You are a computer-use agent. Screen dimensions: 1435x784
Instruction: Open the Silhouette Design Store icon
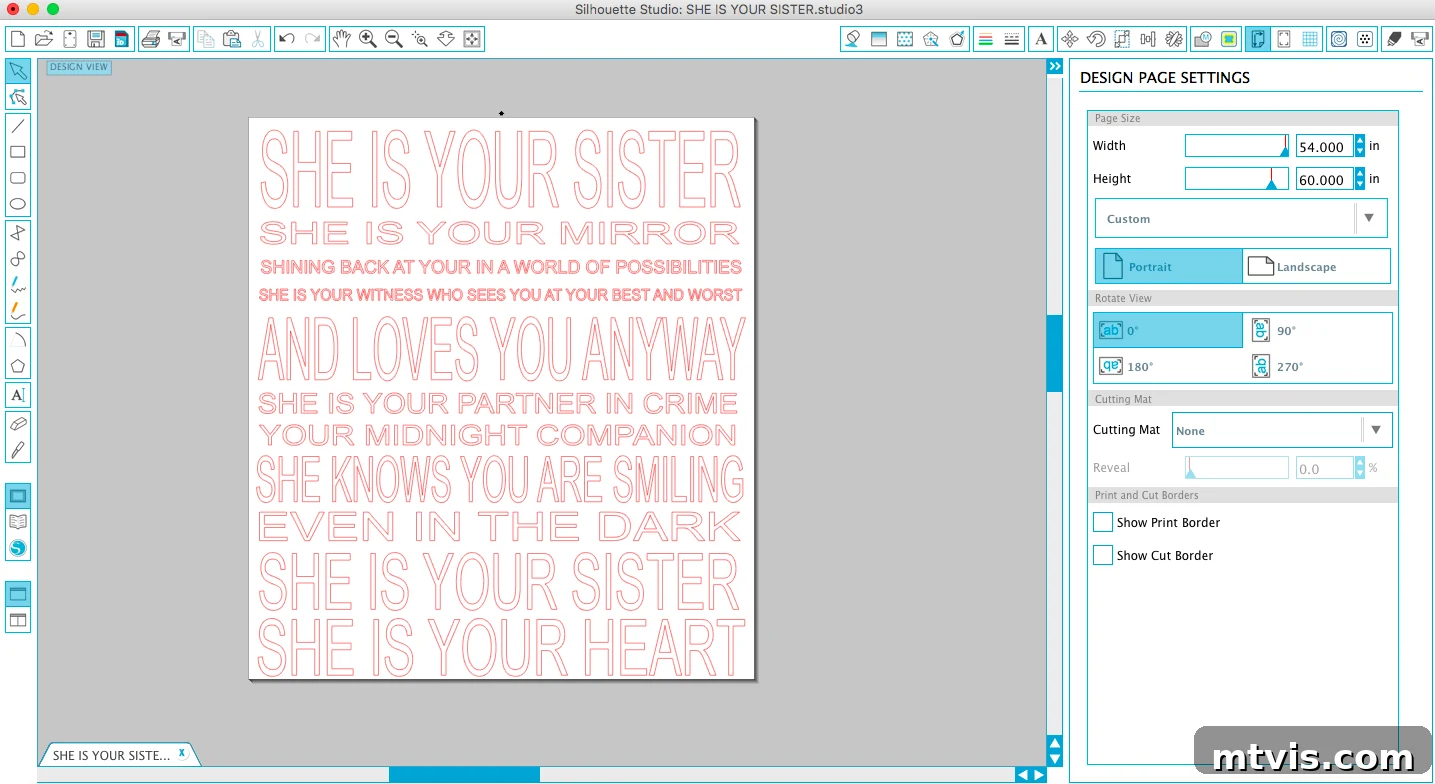[x=18, y=548]
